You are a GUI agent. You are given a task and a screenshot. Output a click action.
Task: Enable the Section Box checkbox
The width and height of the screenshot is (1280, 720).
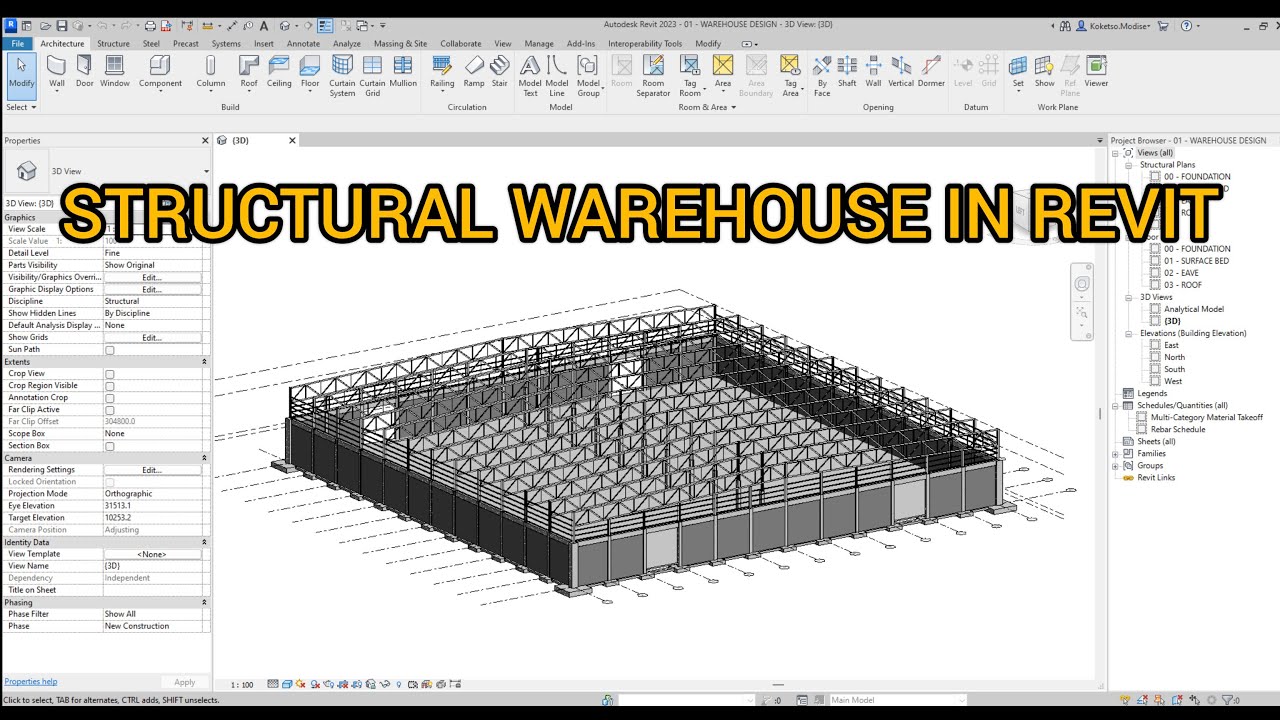point(110,446)
